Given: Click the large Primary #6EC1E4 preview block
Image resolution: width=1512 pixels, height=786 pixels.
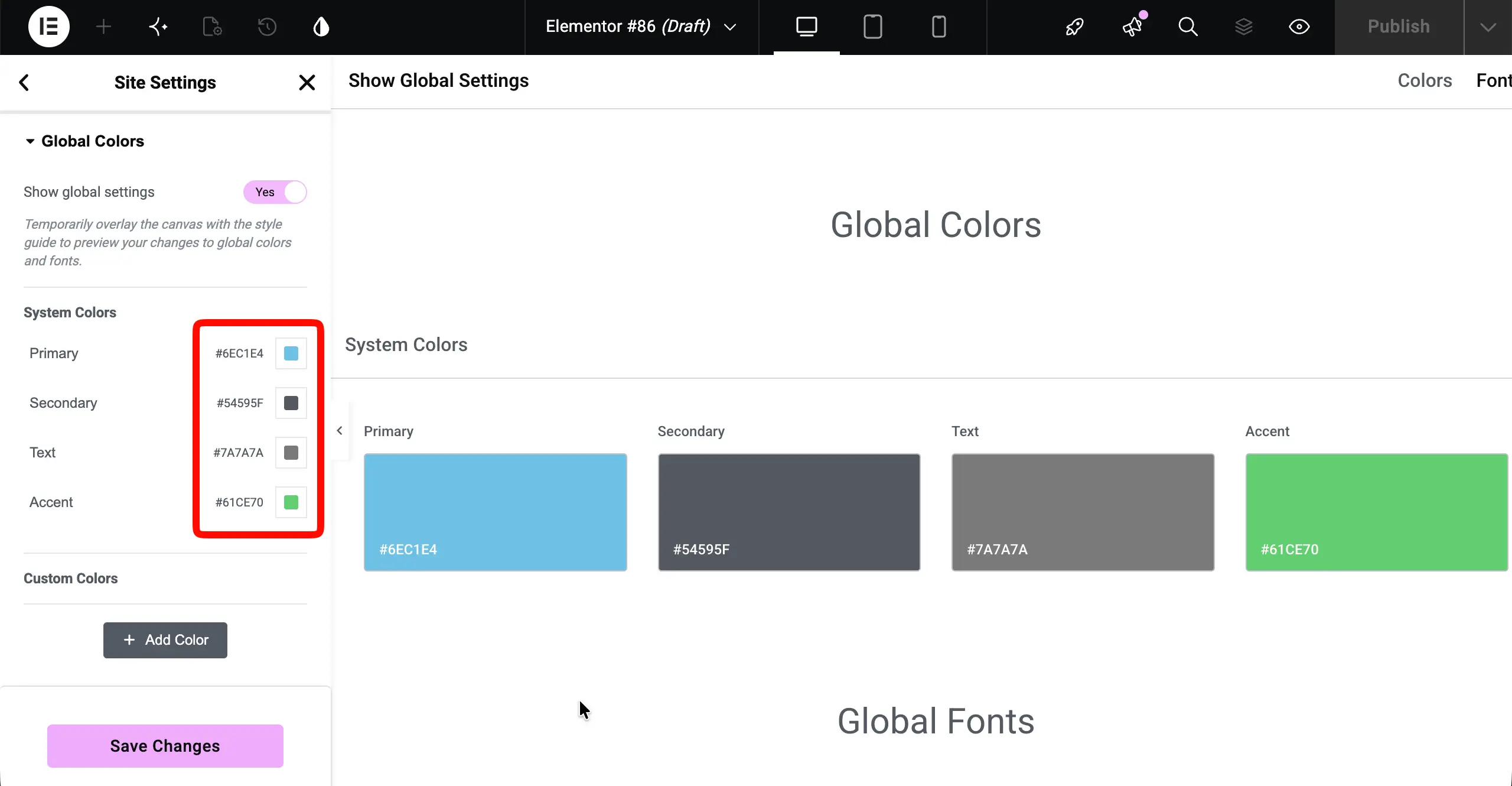Looking at the screenshot, I should (x=495, y=512).
